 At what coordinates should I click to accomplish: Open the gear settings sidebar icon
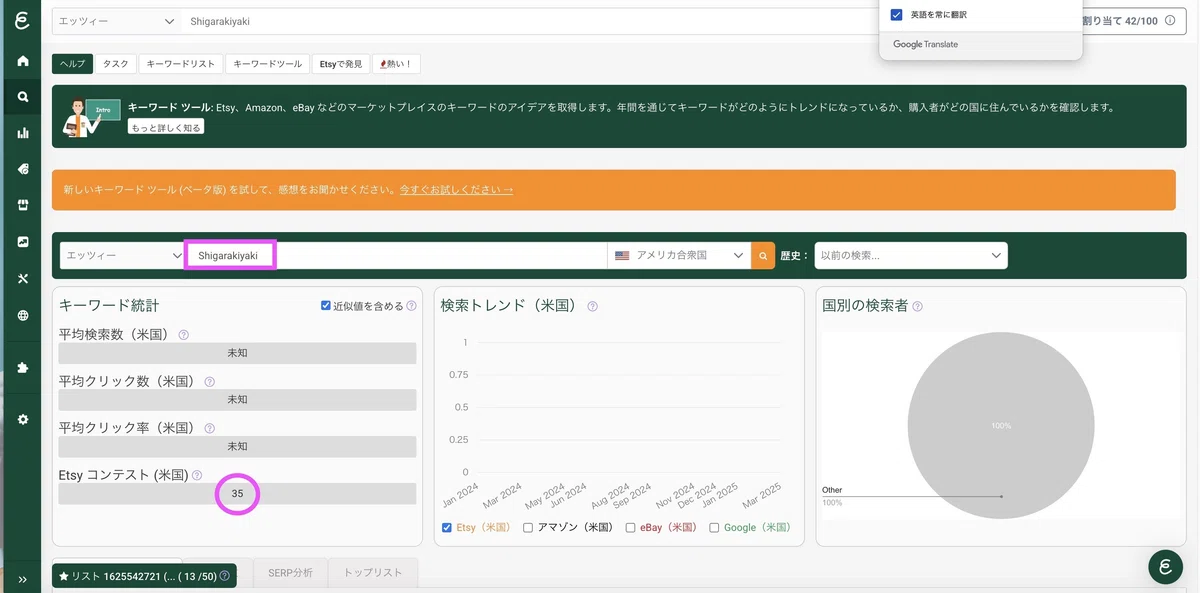pos(22,419)
